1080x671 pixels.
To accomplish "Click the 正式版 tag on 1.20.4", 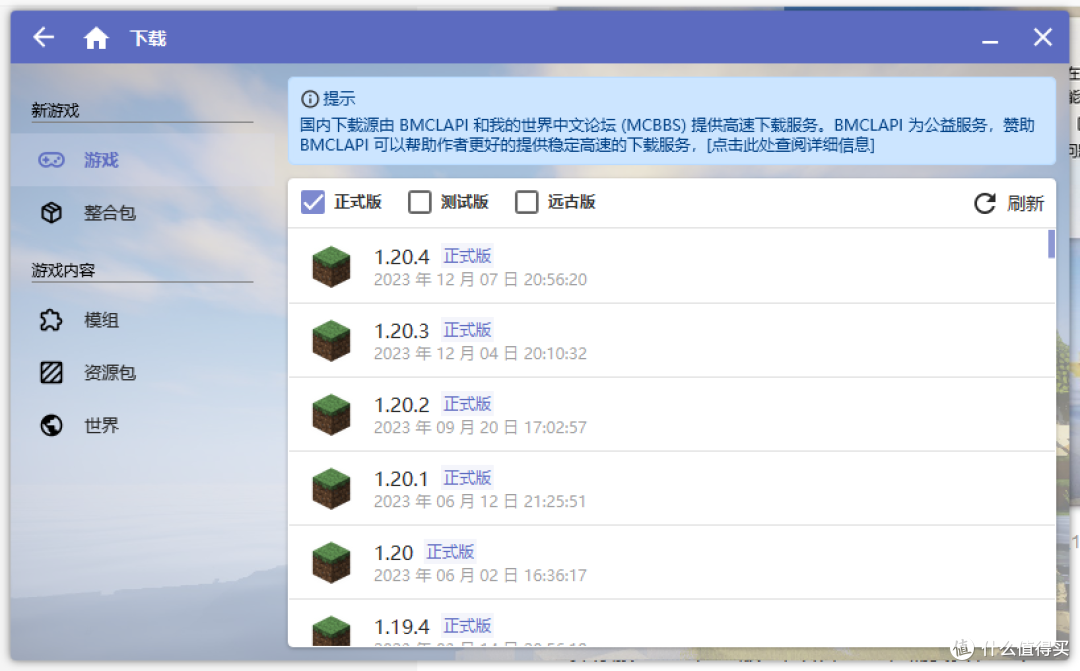I will tap(467, 256).
